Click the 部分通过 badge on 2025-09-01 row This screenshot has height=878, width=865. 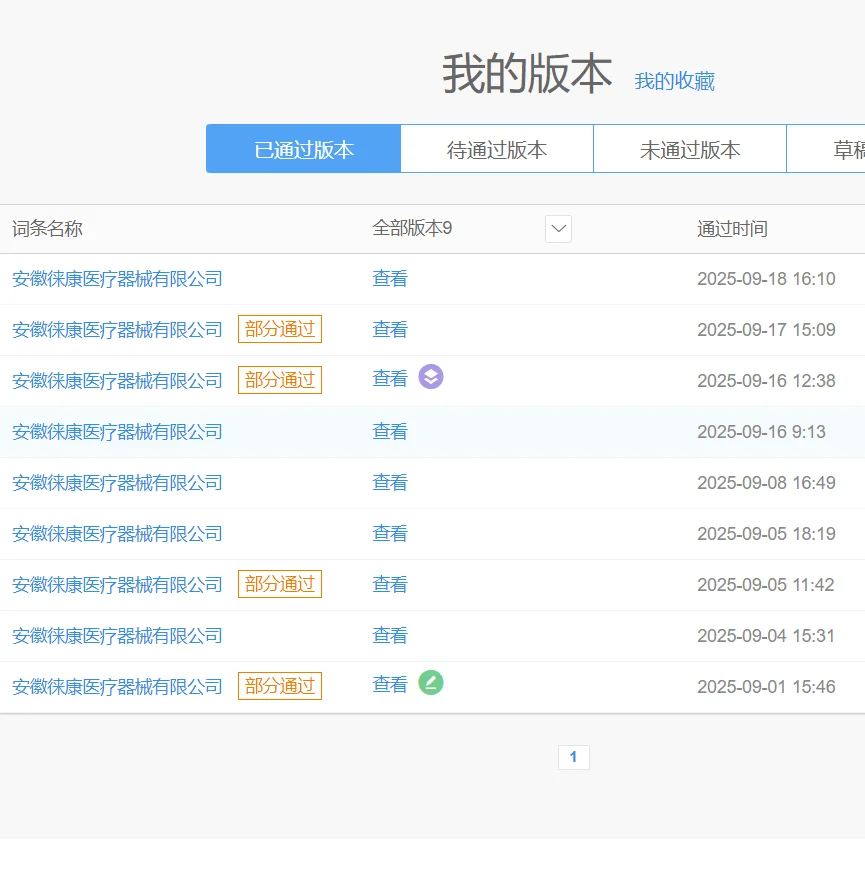pos(279,685)
